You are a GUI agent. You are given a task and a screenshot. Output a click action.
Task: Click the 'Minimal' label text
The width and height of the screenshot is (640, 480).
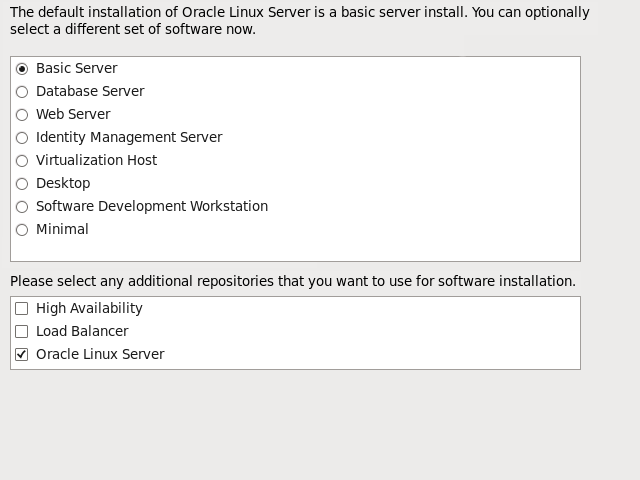click(x=62, y=229)
